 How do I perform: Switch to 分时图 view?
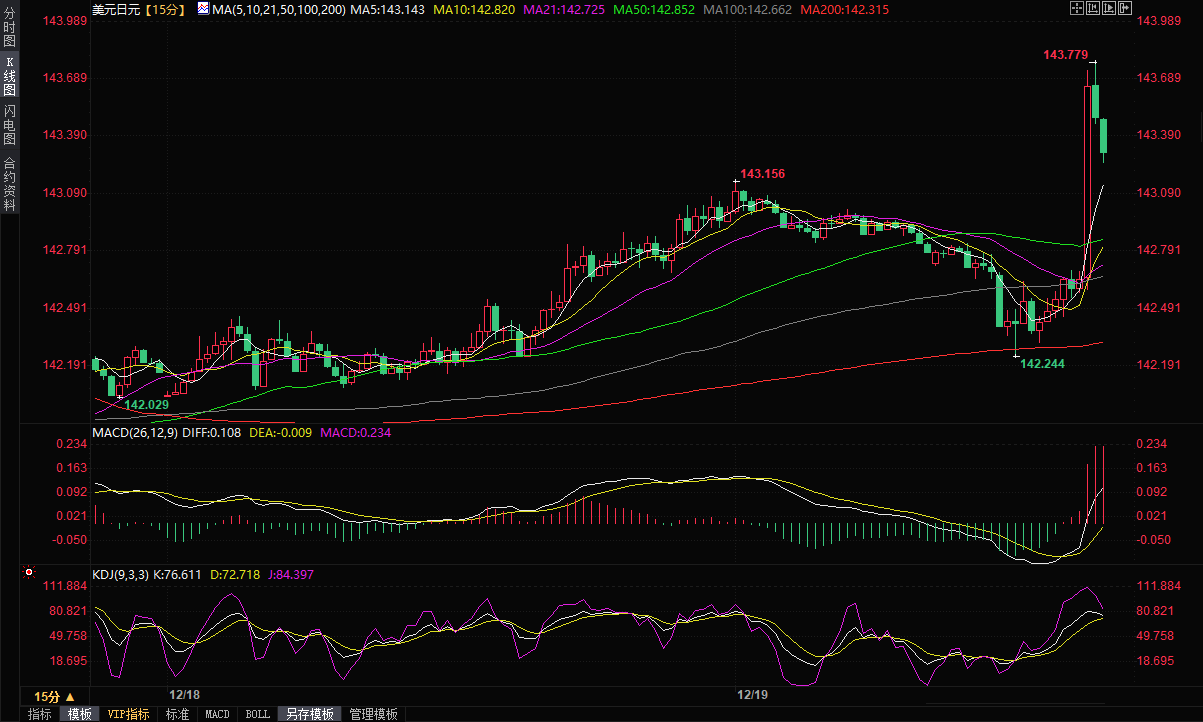click(9, 32)
